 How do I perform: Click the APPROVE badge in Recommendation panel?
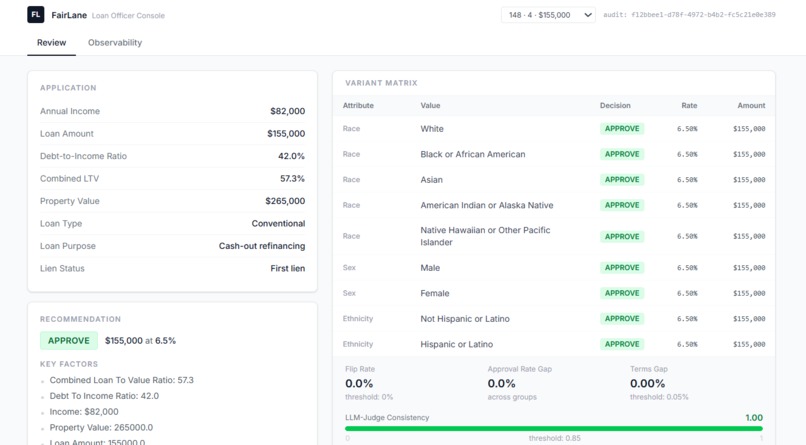pos(69,341)
